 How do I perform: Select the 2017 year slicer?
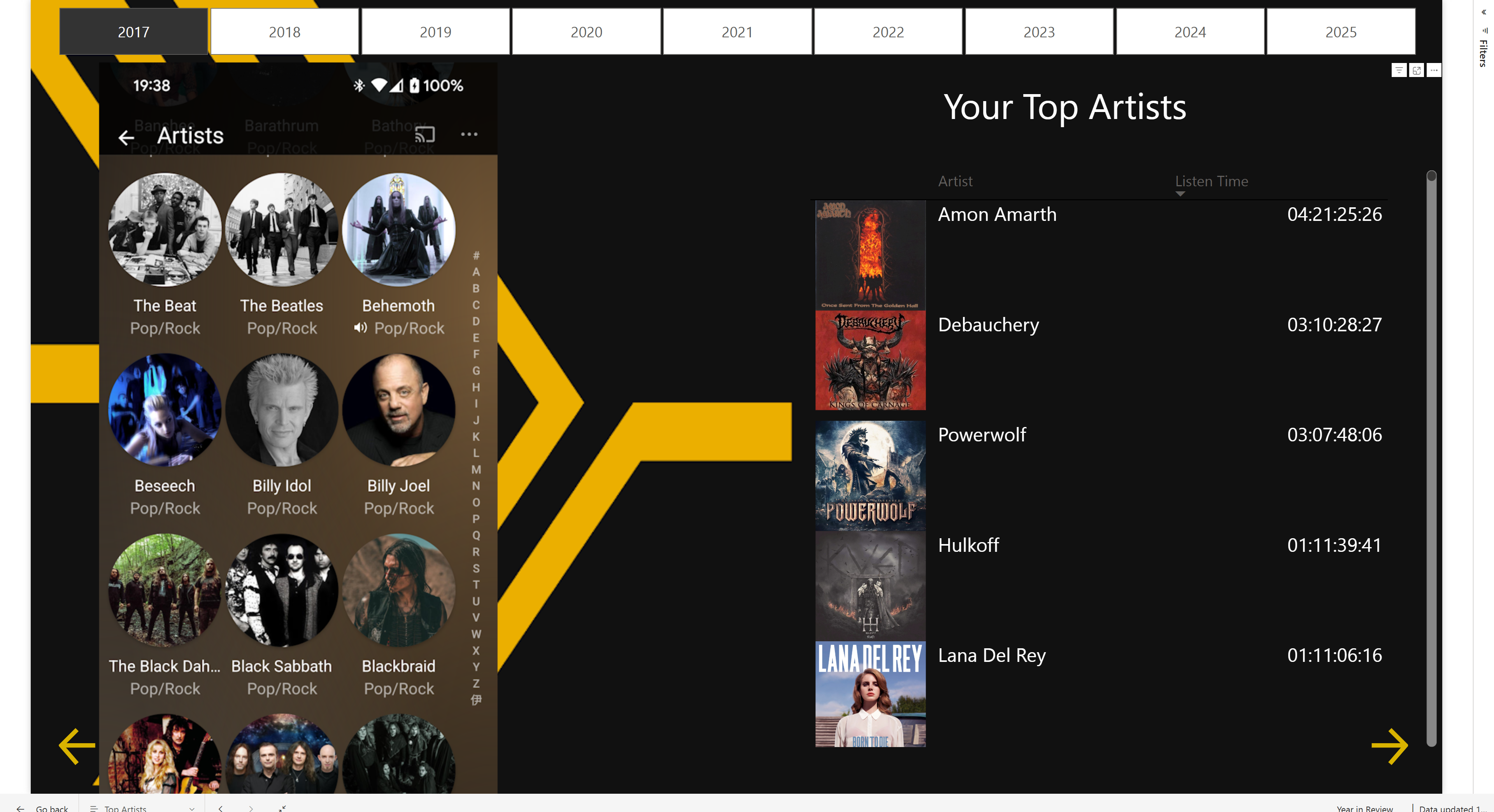[133, 32]
